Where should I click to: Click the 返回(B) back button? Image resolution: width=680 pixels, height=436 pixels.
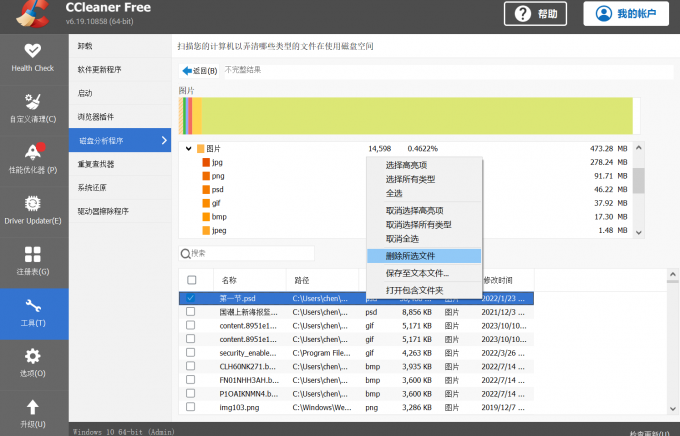(x=200, y=71)
